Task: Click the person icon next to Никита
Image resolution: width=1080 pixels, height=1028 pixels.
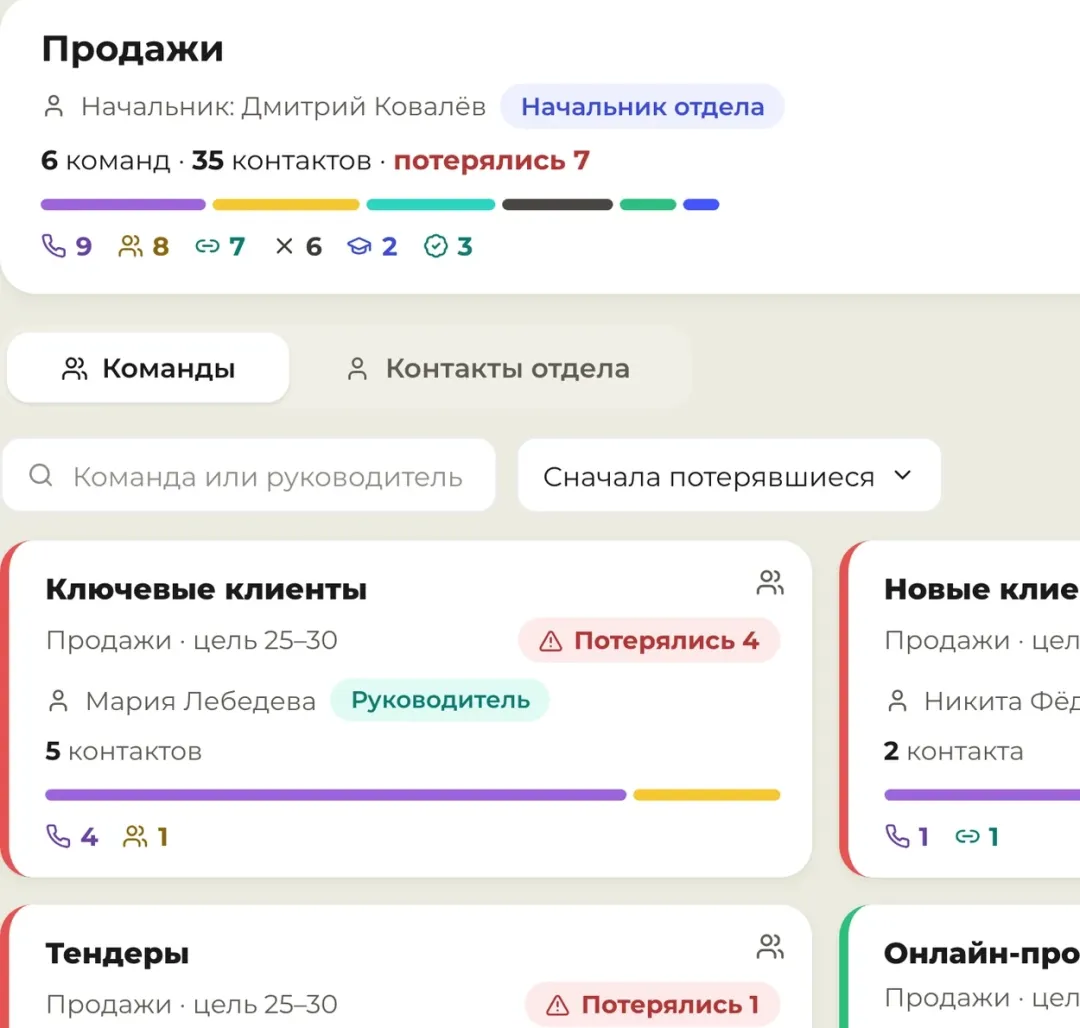Action: [897, 701]
